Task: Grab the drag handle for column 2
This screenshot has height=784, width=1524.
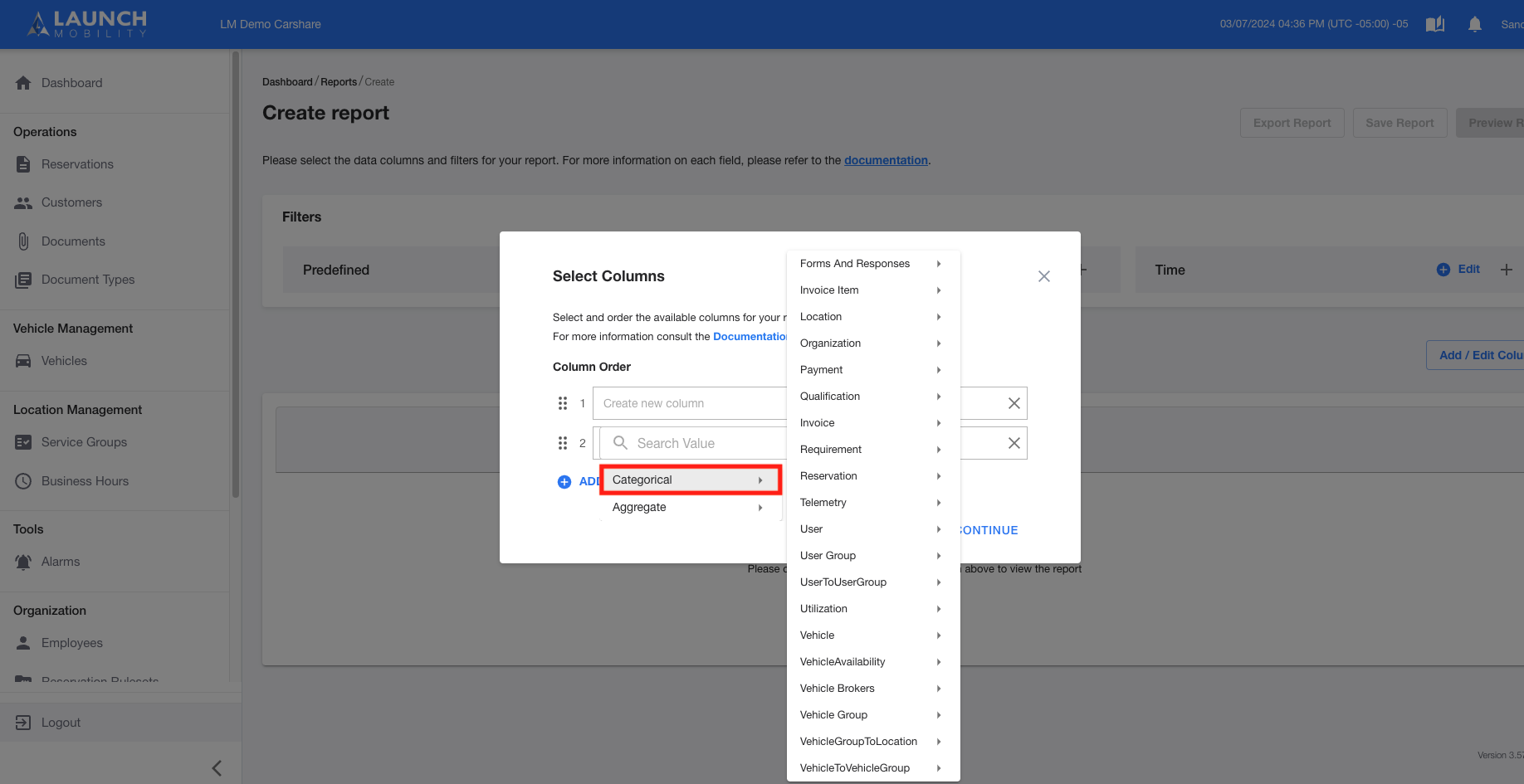Action: click(x=563, y=443)
